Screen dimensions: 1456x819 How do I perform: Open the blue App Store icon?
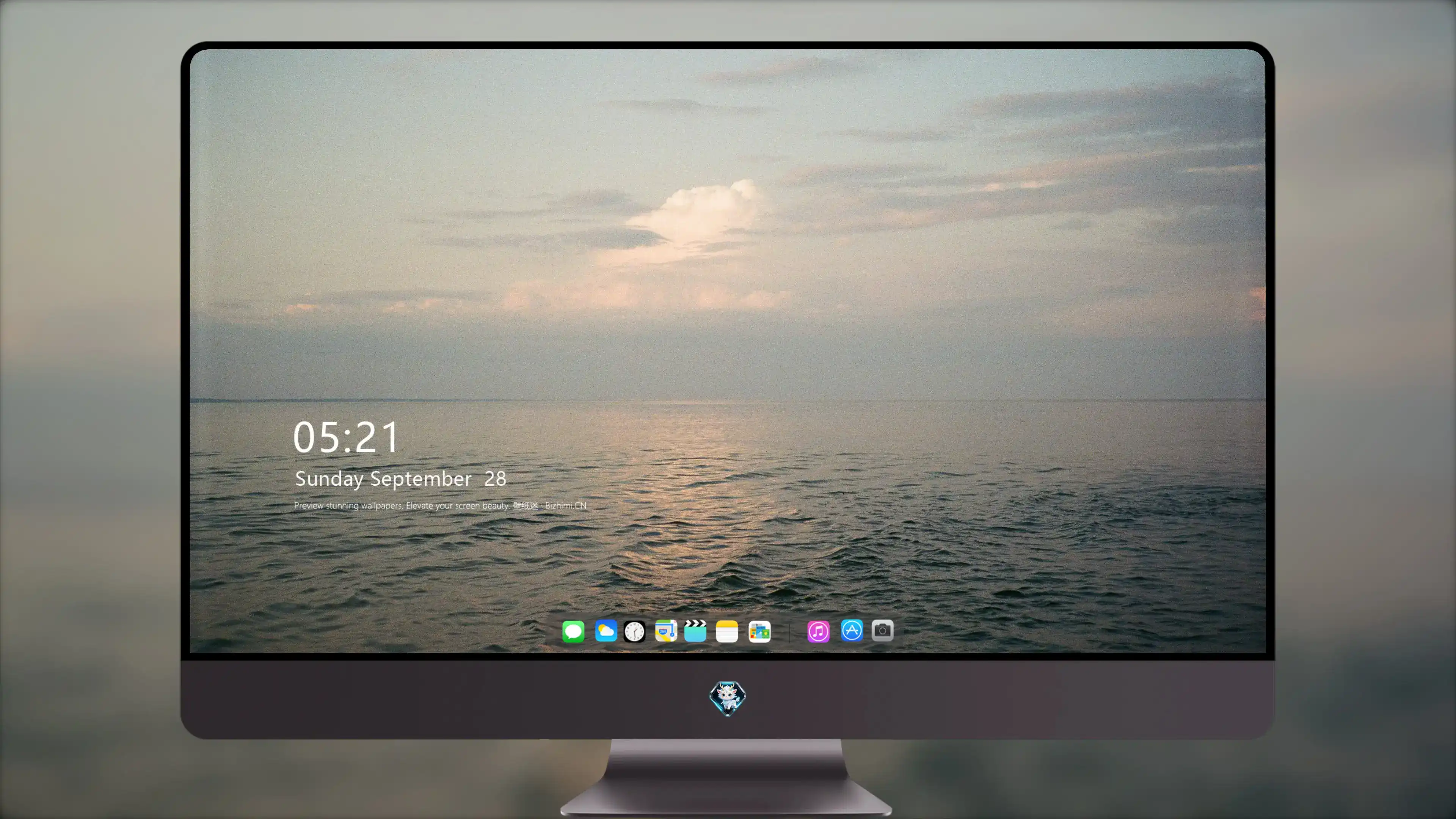click(852, 630)
